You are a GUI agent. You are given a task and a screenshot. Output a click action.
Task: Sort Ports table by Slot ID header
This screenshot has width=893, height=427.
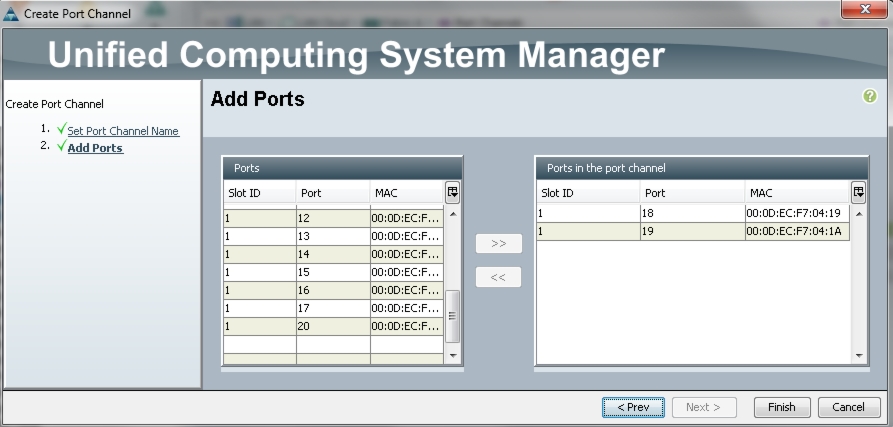coord(260,193)
